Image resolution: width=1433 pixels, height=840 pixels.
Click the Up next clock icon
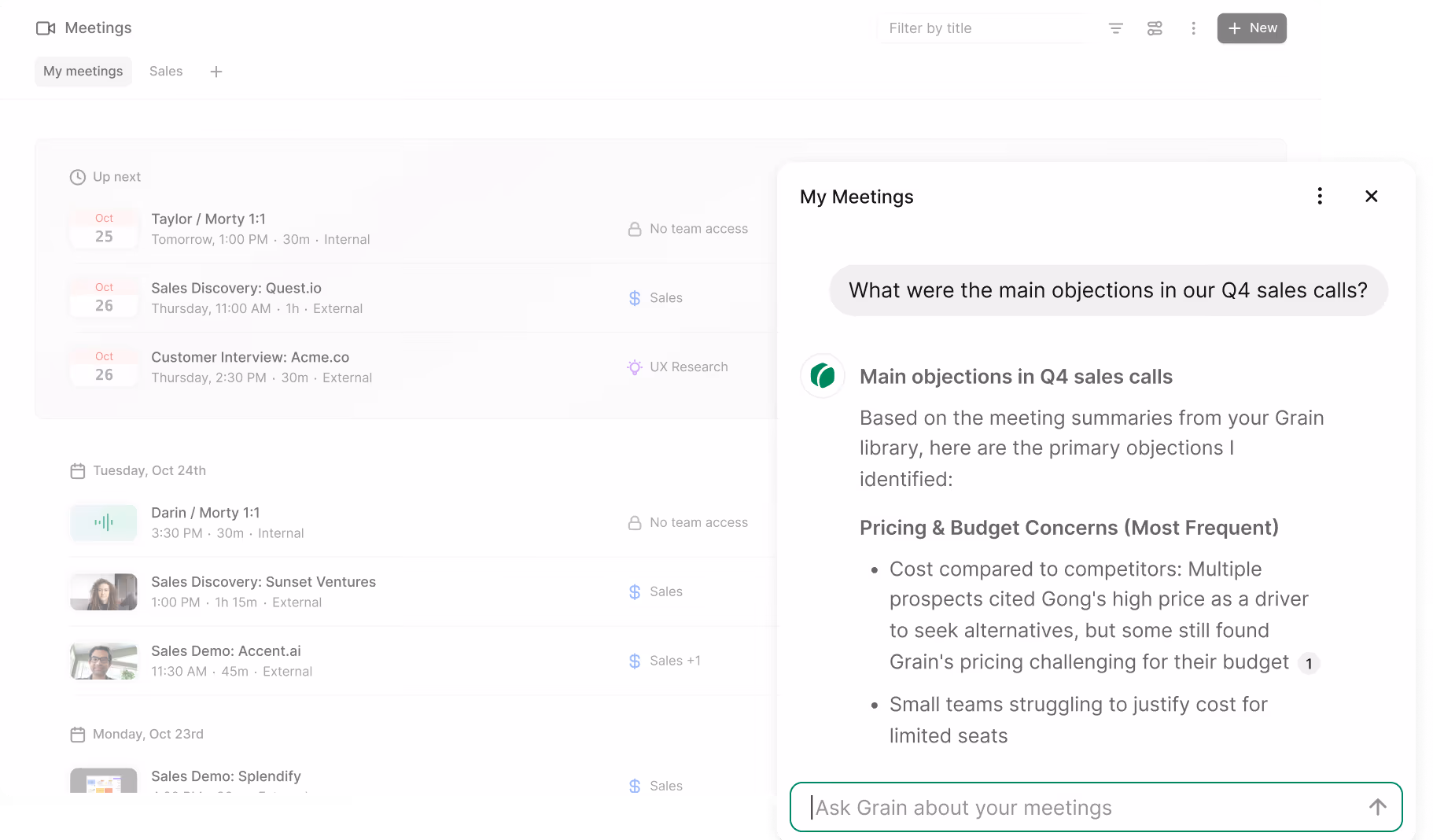point(78,177)
